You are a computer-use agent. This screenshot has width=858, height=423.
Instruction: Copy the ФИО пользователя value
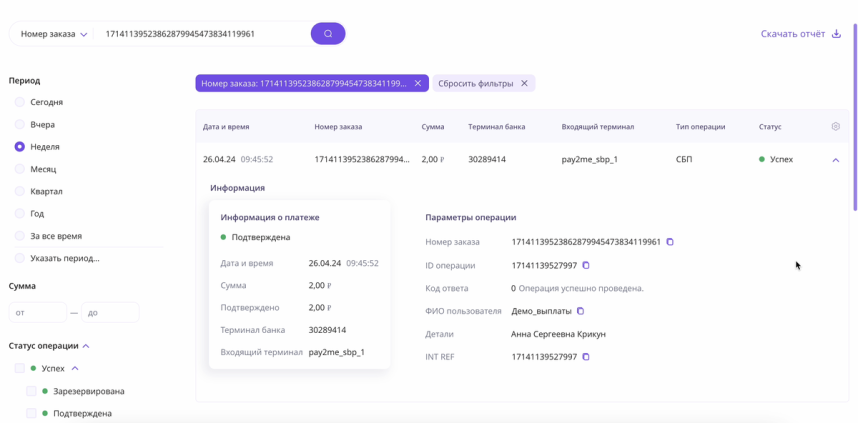point(581,311)
